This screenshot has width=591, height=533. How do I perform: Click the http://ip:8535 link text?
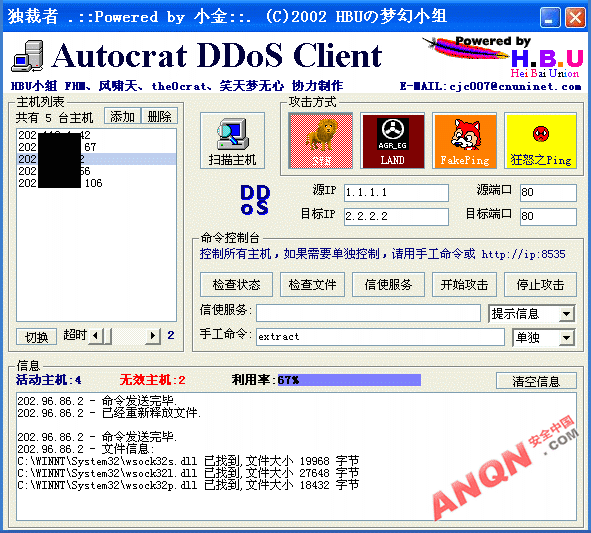tap(523, 254)
